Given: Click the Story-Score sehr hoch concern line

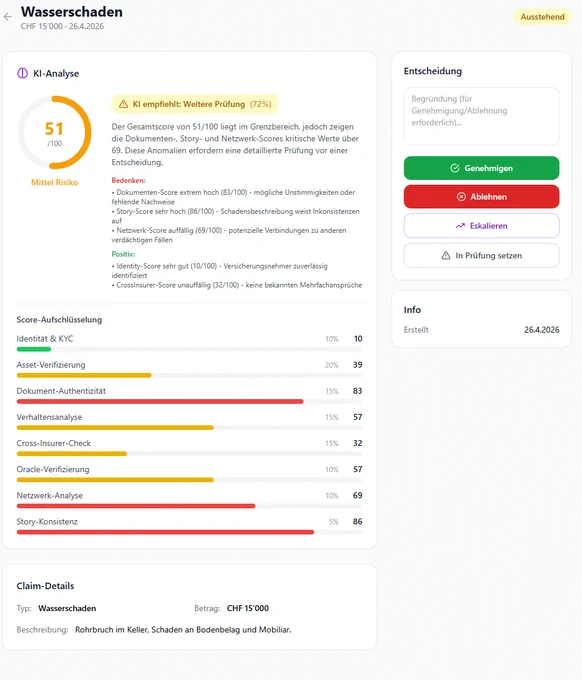Looking at the screenshot, I should coord(235,216).
